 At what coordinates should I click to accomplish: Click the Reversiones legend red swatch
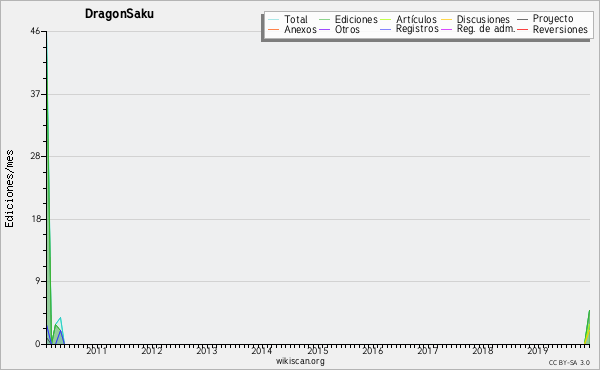pos(522,29)
